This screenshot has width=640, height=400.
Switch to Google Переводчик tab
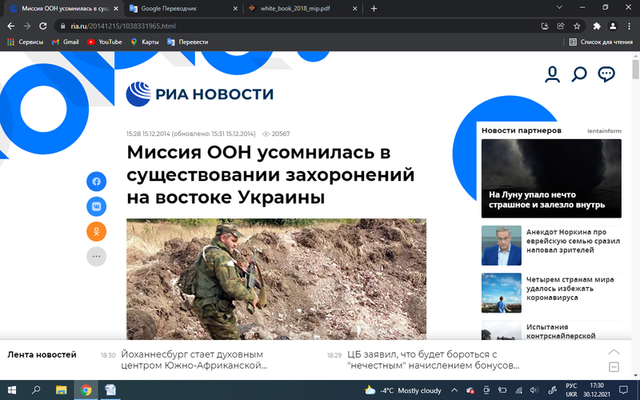175,8
